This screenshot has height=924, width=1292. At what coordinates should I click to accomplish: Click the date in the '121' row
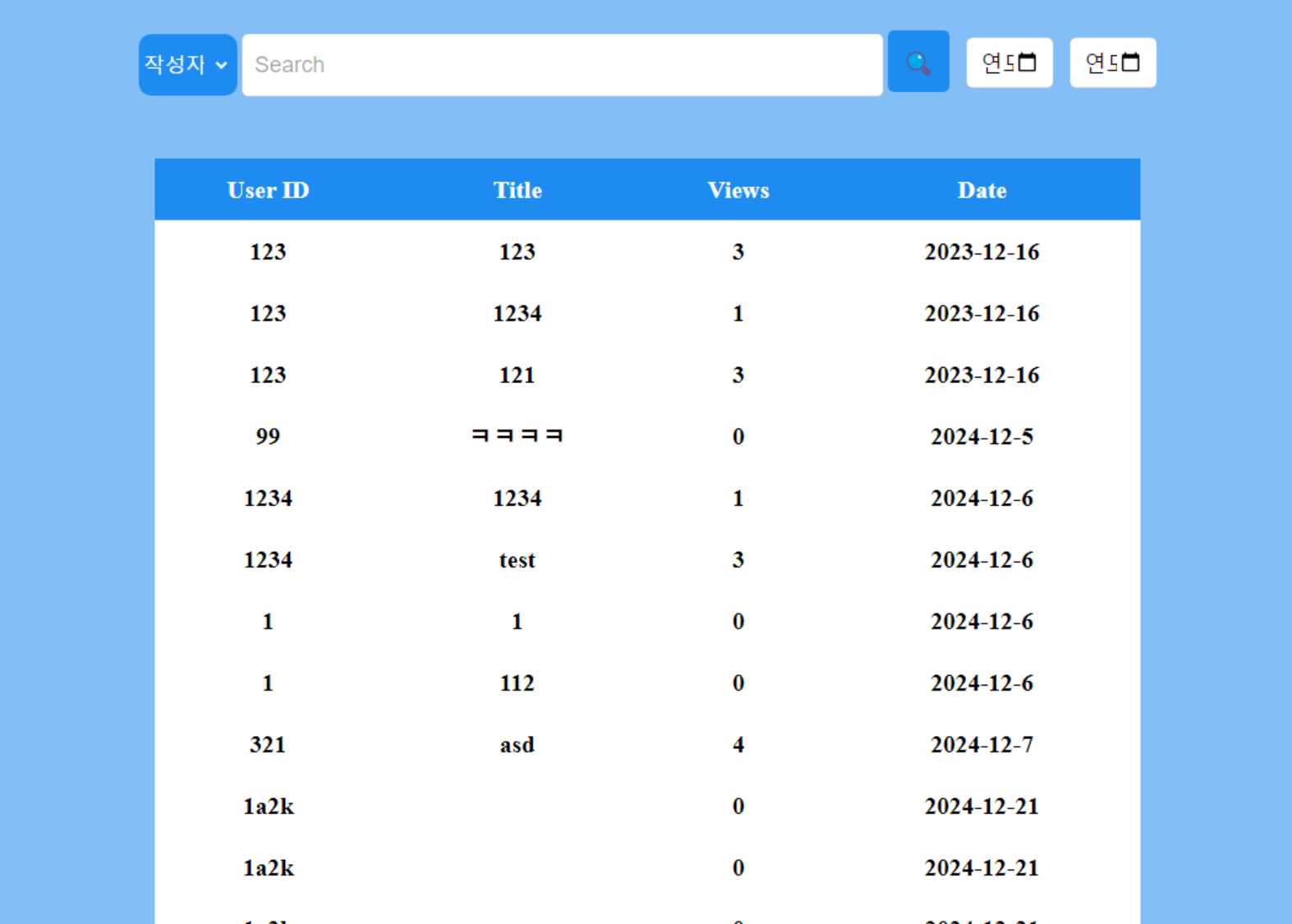982,375
